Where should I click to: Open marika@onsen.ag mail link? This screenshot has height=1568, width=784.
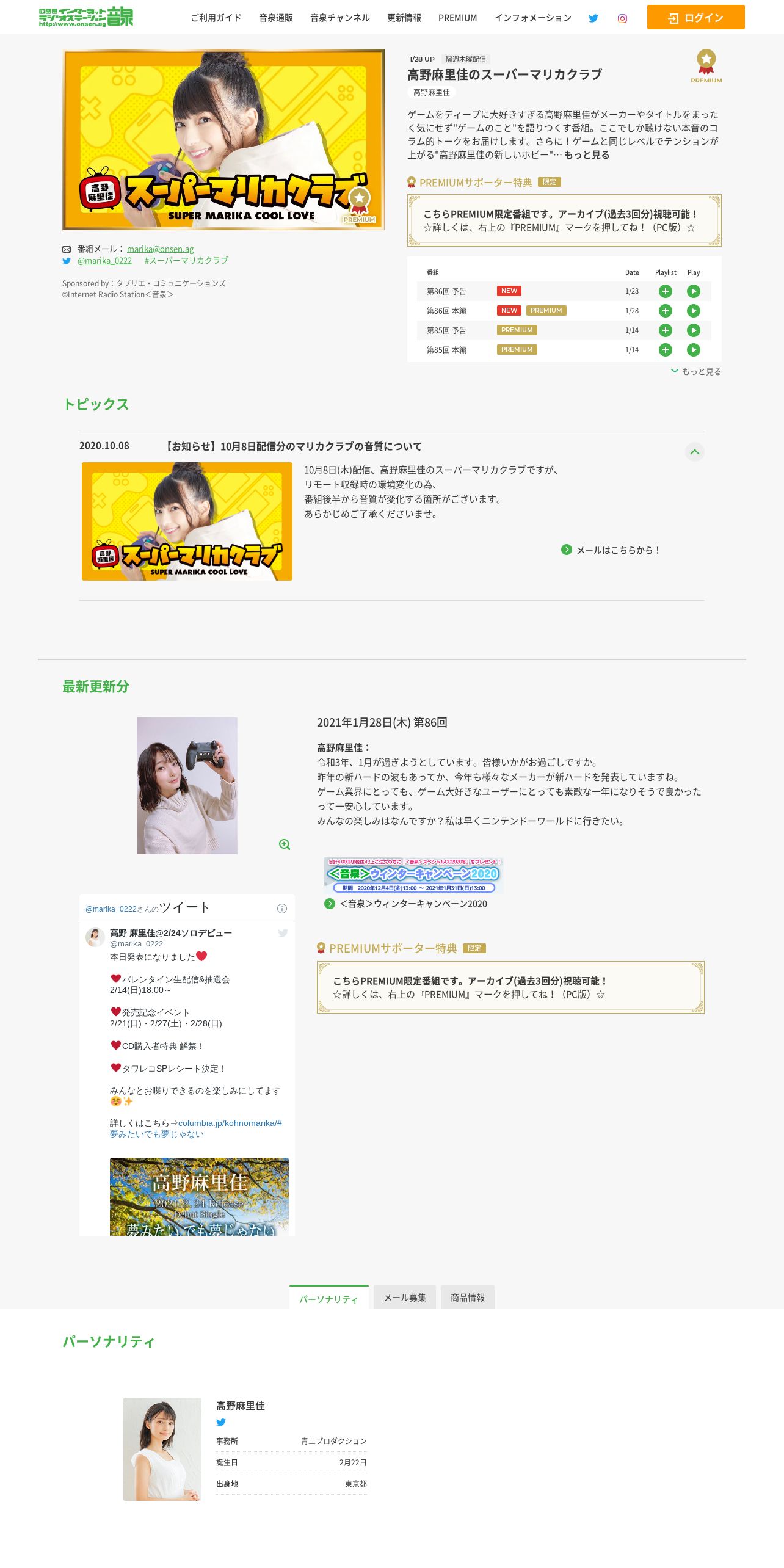160,249
